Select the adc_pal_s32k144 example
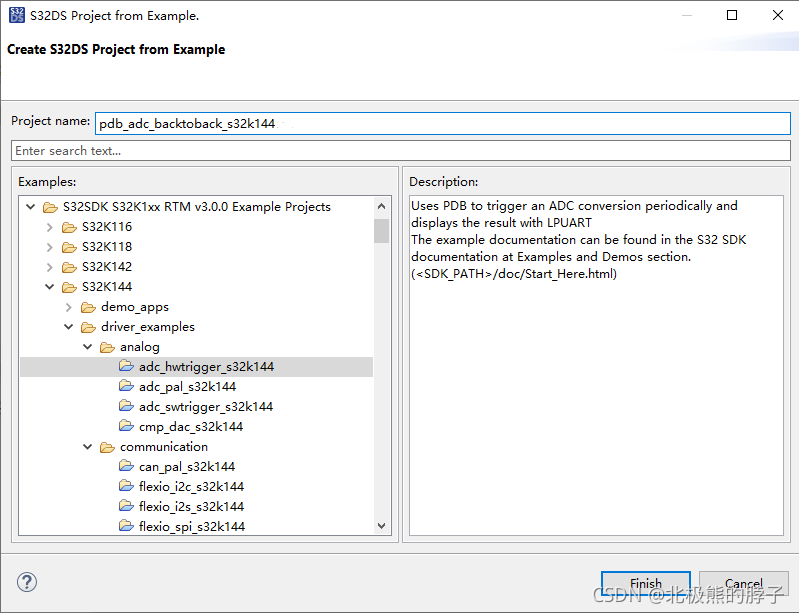799x613 pixels. tap(188, 387)
